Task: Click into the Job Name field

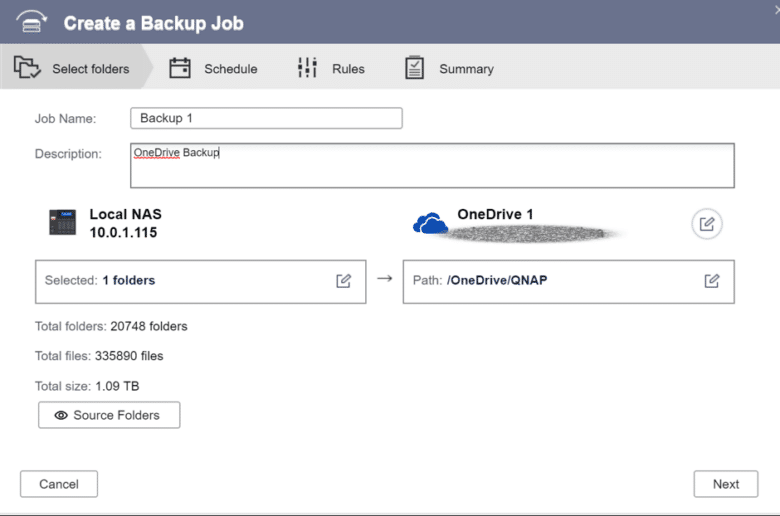Action: [266, 118]
